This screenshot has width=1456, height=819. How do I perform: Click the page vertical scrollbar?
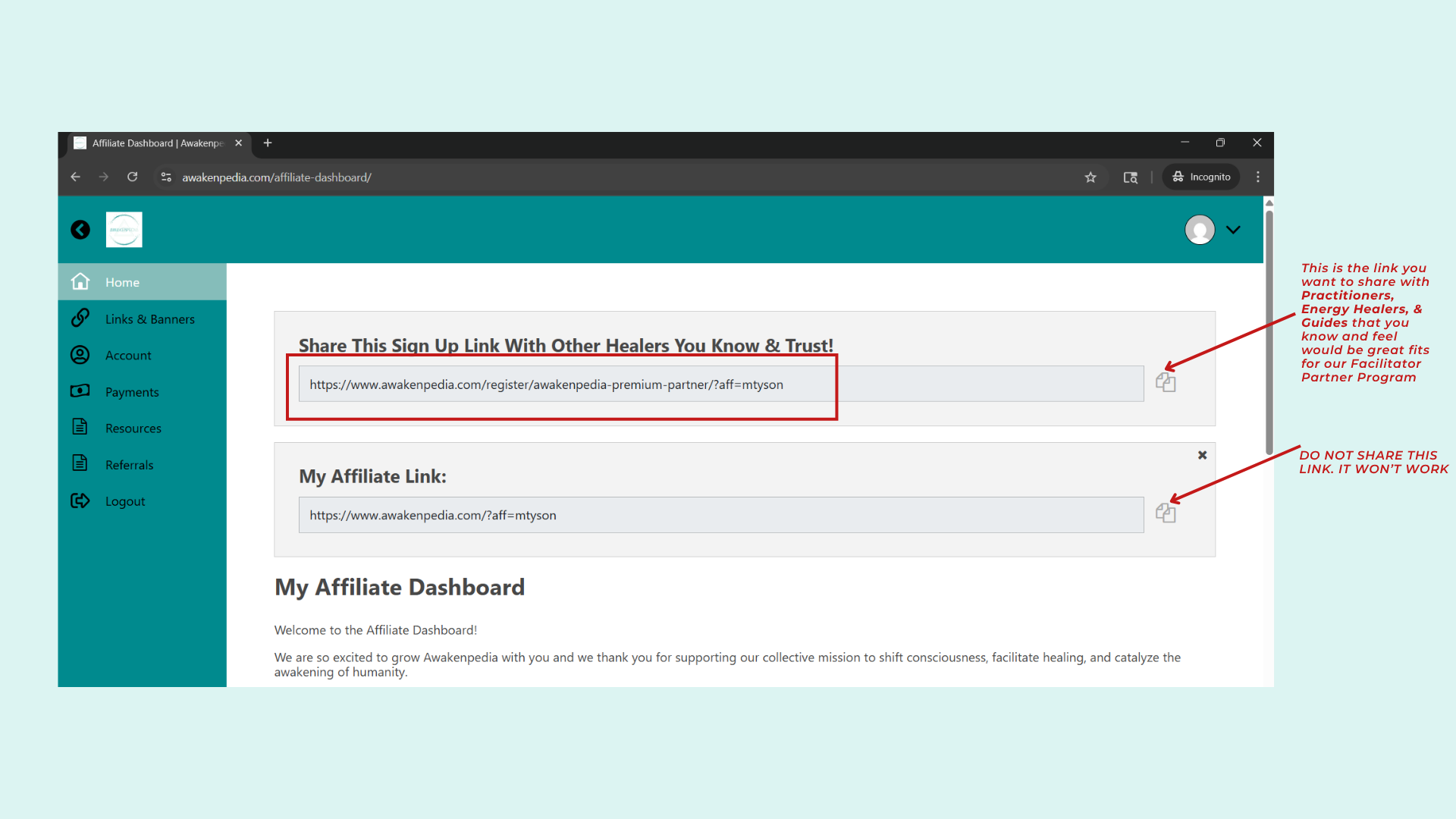tap(1269, 334)
